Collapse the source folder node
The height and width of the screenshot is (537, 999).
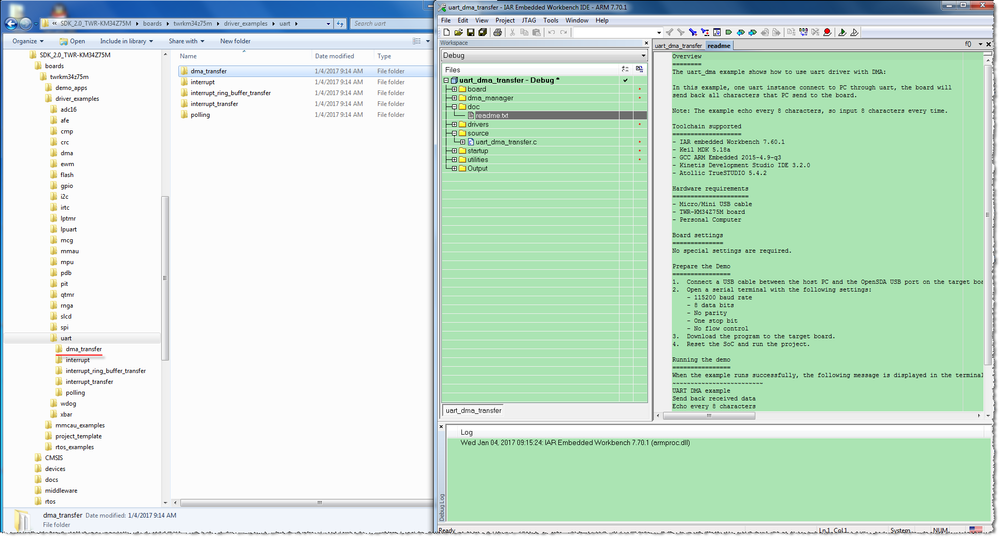454,133
